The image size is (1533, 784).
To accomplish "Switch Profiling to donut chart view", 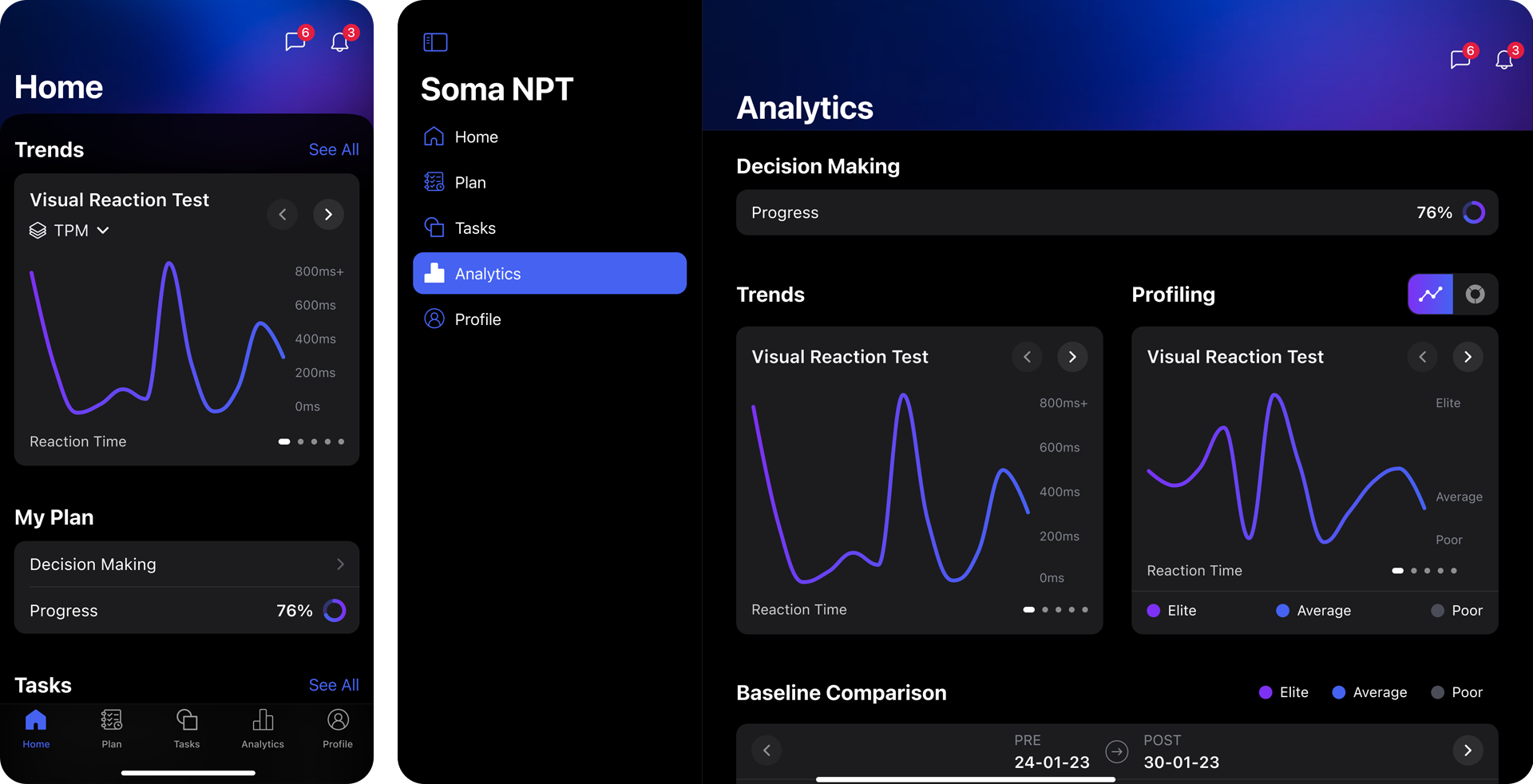I will coord(1475,294).
